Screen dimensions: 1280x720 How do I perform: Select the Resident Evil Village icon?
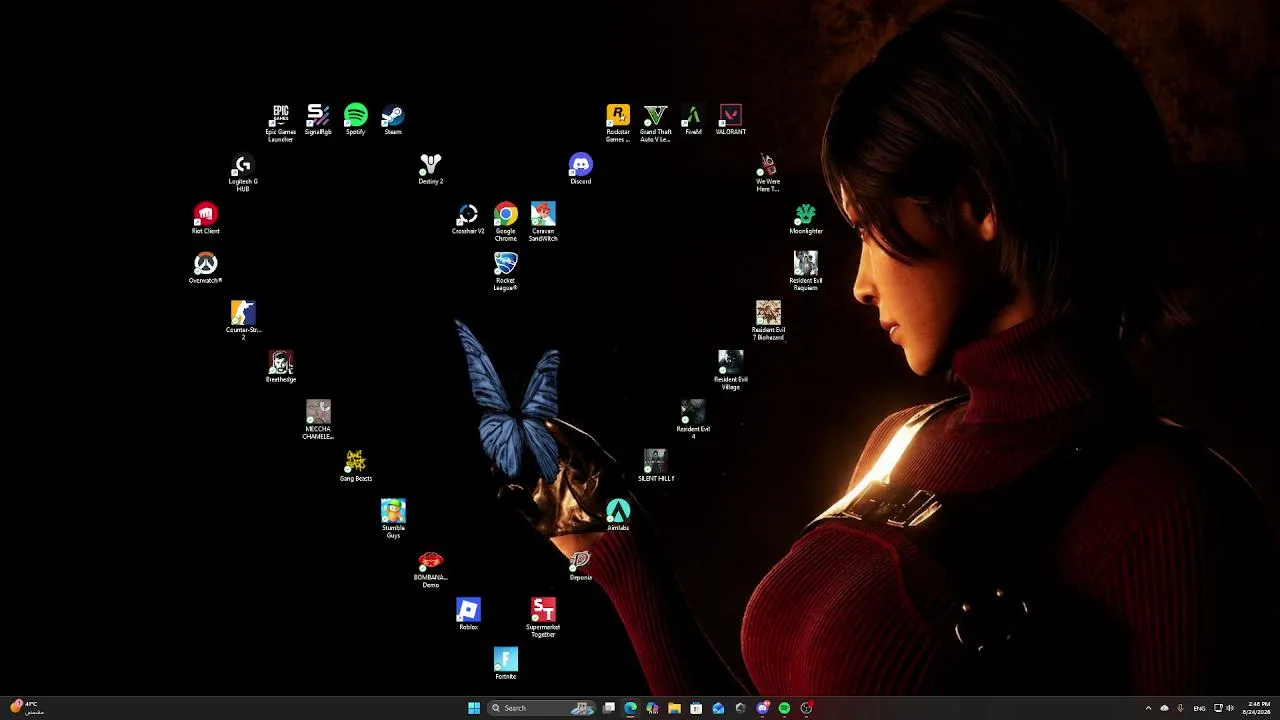click(731, 370)
